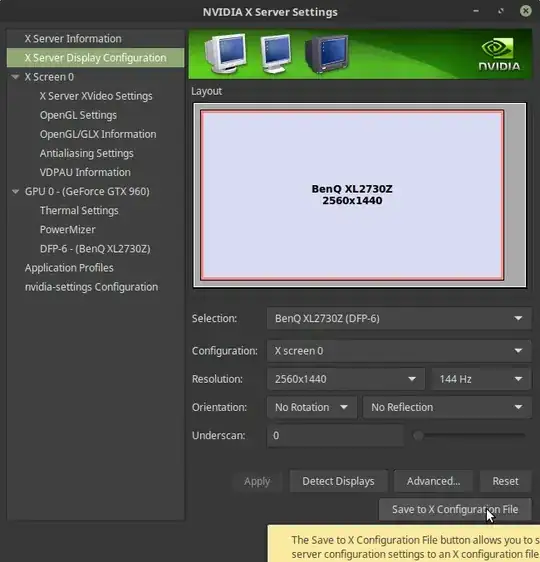Open the No Rotation orientation dropdown

coord(312,407)
